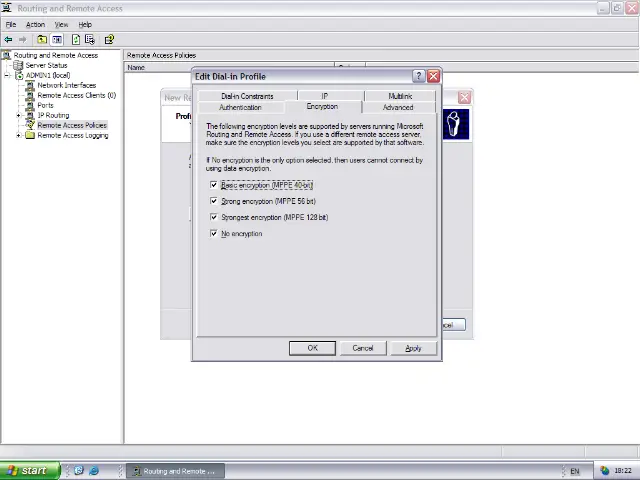The width and height of the screenshot is (640, 480).
Task: Select ADMIN1 (local) in the tree
Action: pos(48,76)
